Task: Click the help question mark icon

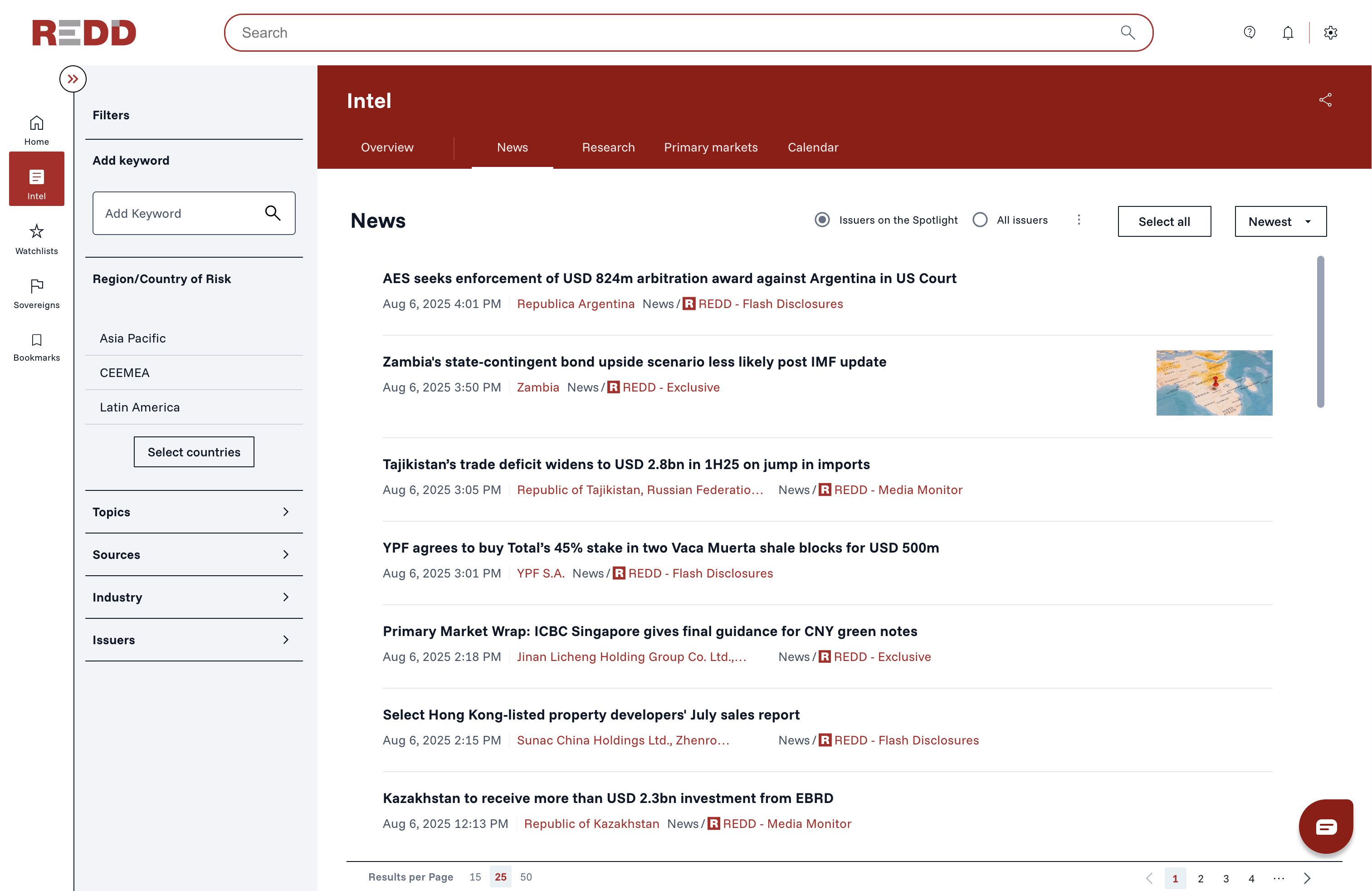Action: [1249, 33]
